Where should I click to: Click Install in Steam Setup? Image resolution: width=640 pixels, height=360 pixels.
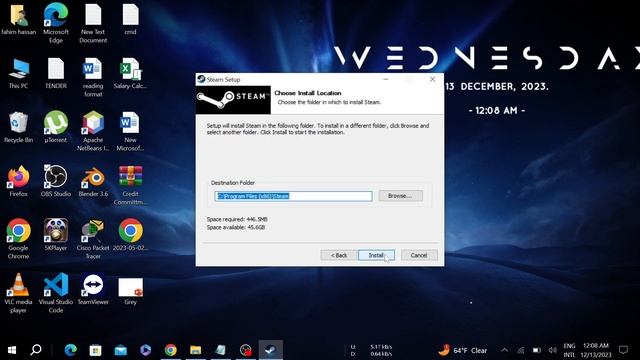376,255
